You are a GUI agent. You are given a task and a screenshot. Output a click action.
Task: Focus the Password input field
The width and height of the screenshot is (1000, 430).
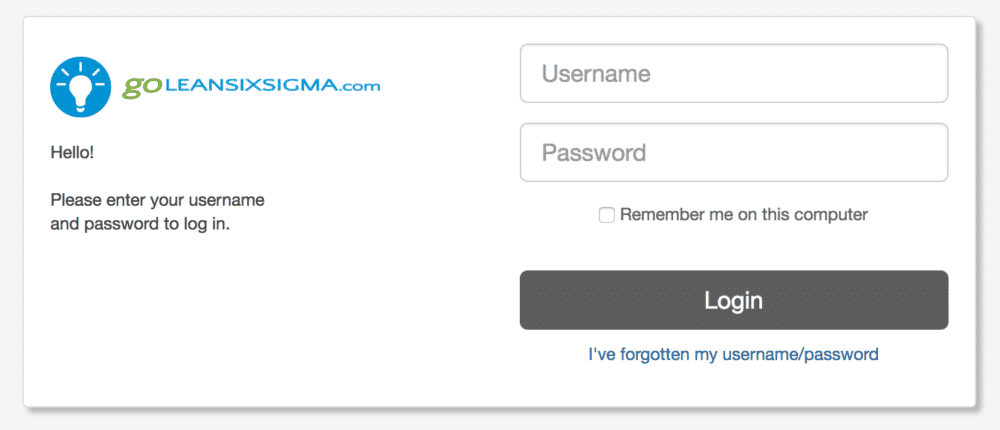point(733,152)
